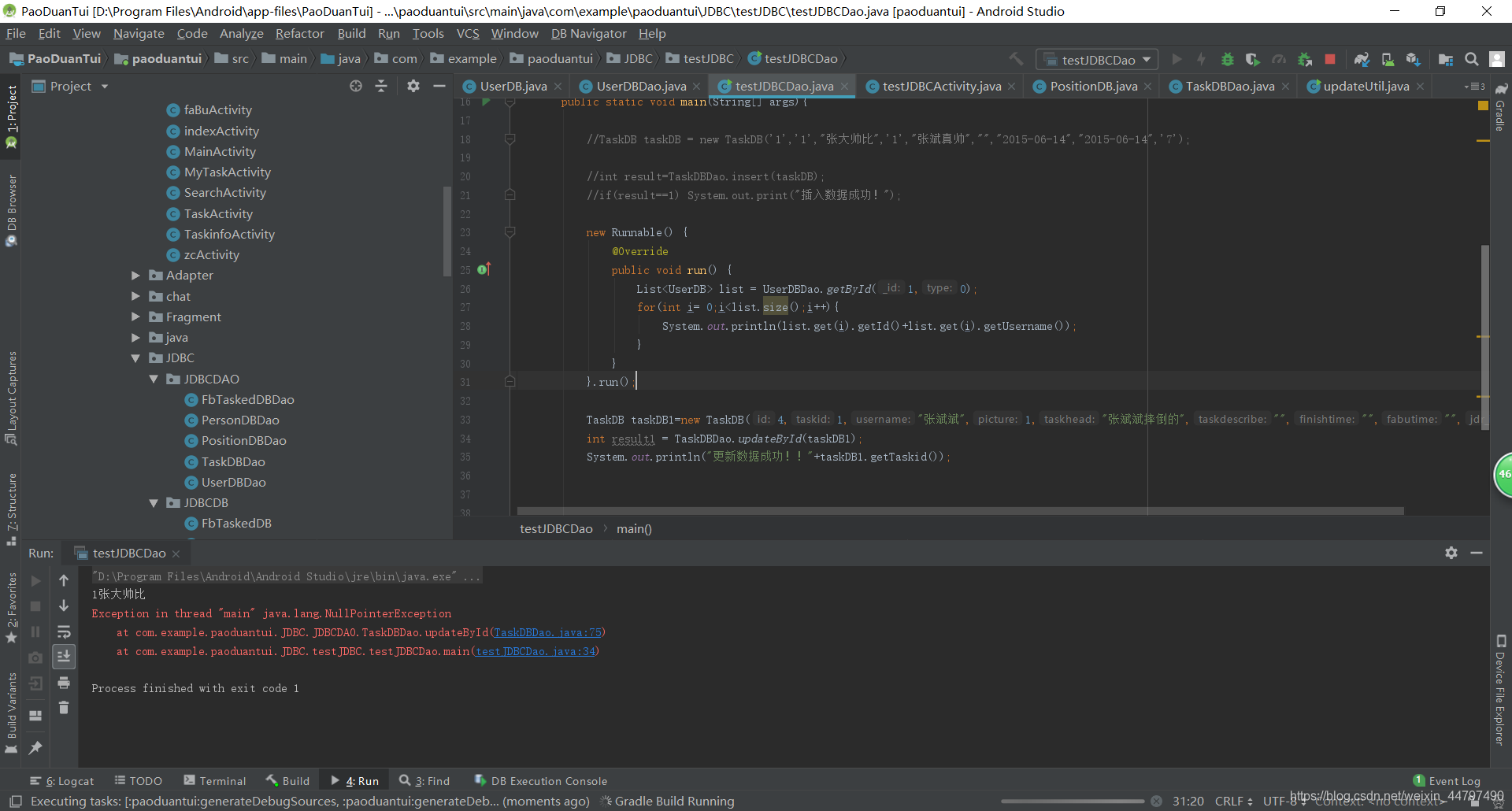1512x811 pixels.
Task: Open DB Execution Console
Action: [x=540, y=780]
